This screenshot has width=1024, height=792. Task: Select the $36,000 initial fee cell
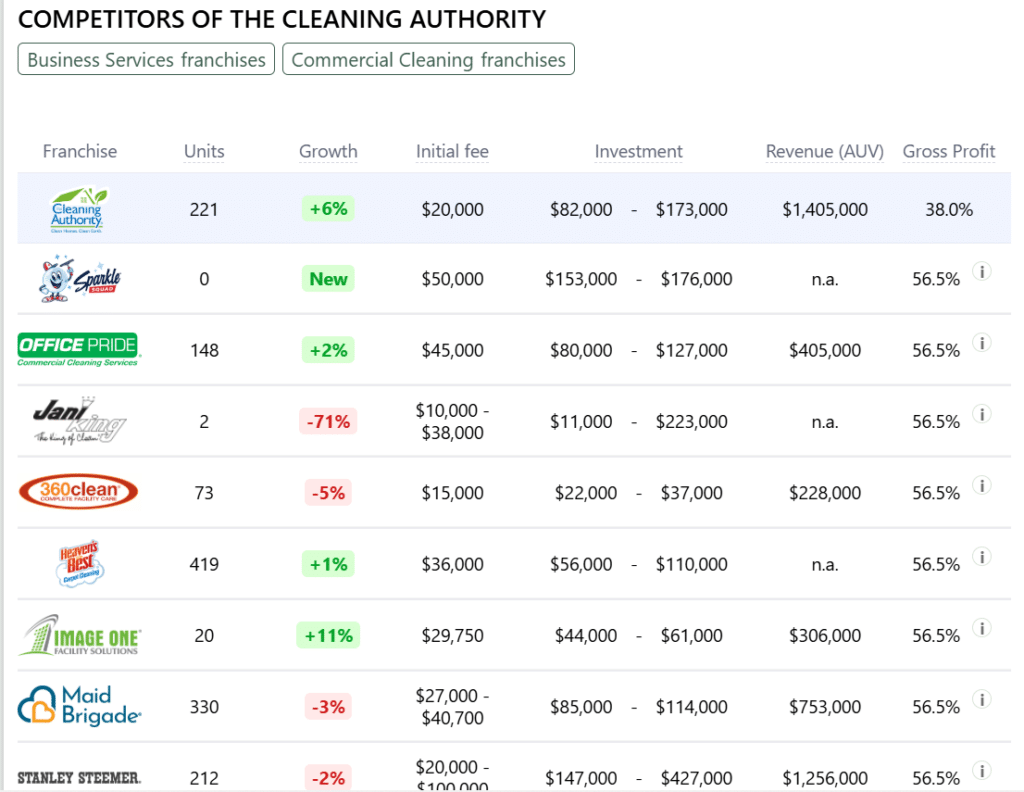[452, 564]
